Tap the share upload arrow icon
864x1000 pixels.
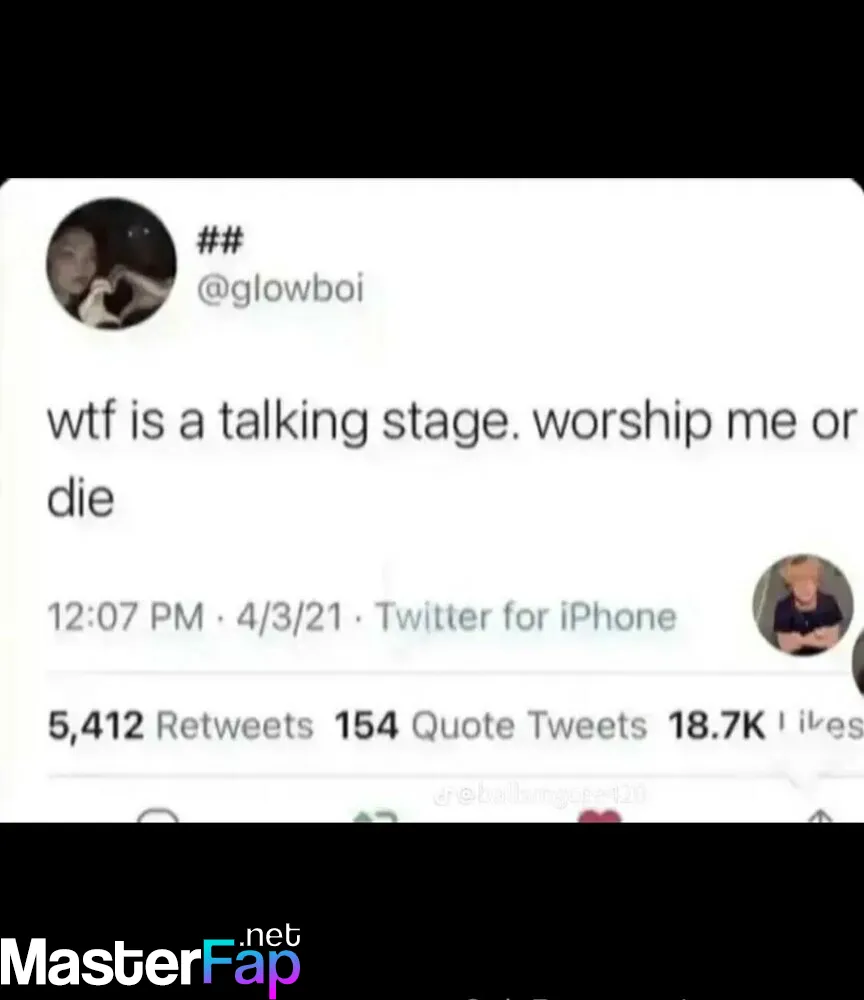(x=821, y=816)
